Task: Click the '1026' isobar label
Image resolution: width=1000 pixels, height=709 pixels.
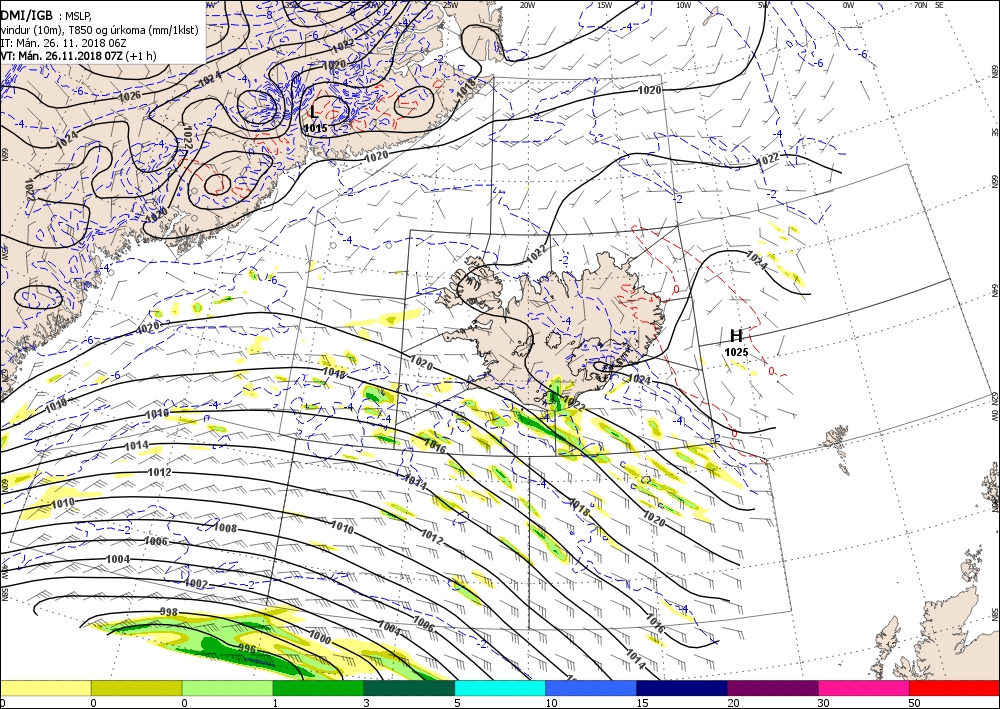Action: [129, 96]
